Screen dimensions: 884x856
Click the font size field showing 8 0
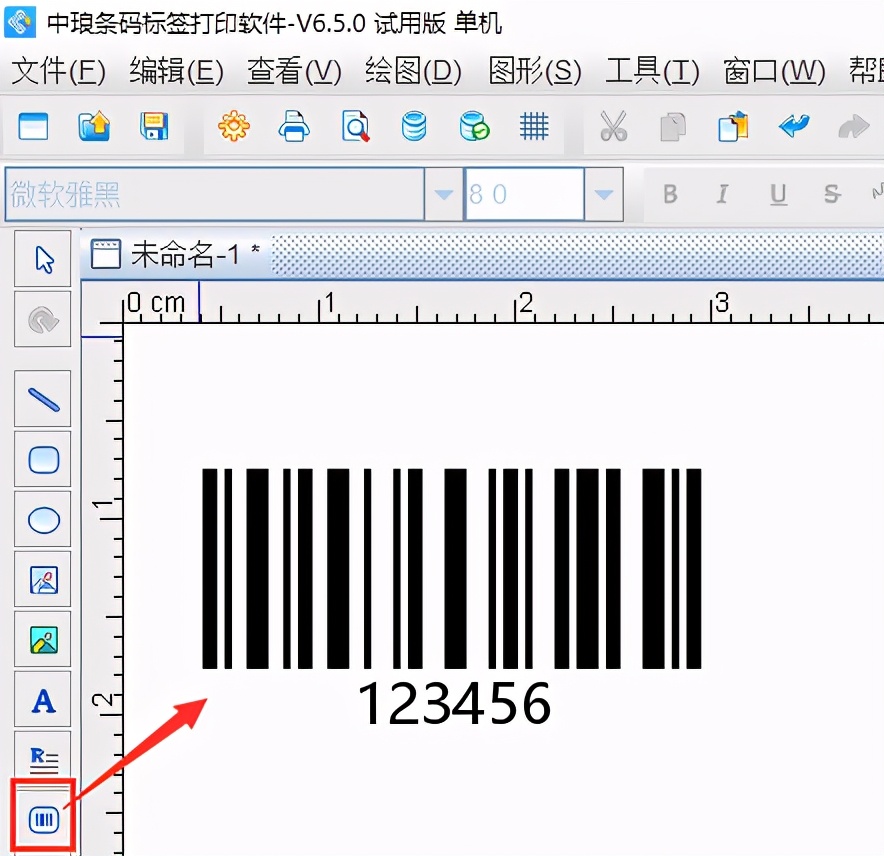tap(524, 194)
